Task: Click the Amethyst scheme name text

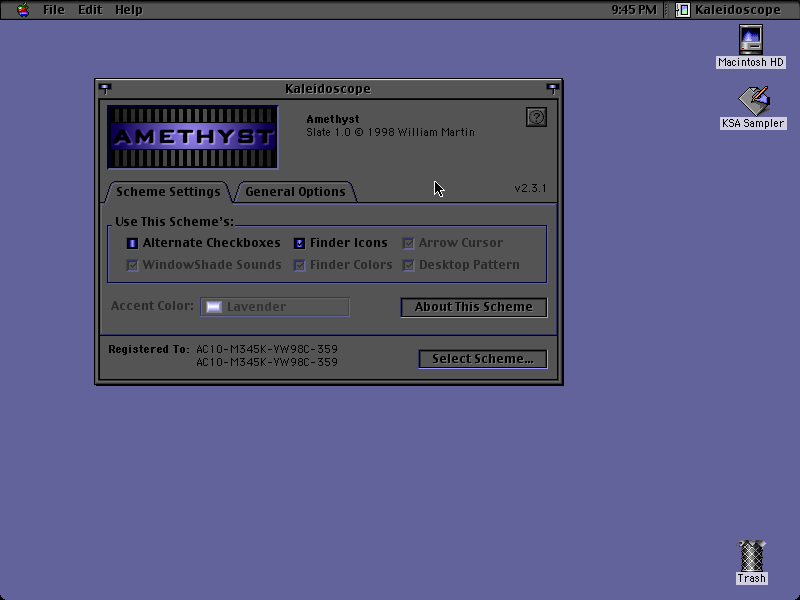Action: click(x=333, y=119)
